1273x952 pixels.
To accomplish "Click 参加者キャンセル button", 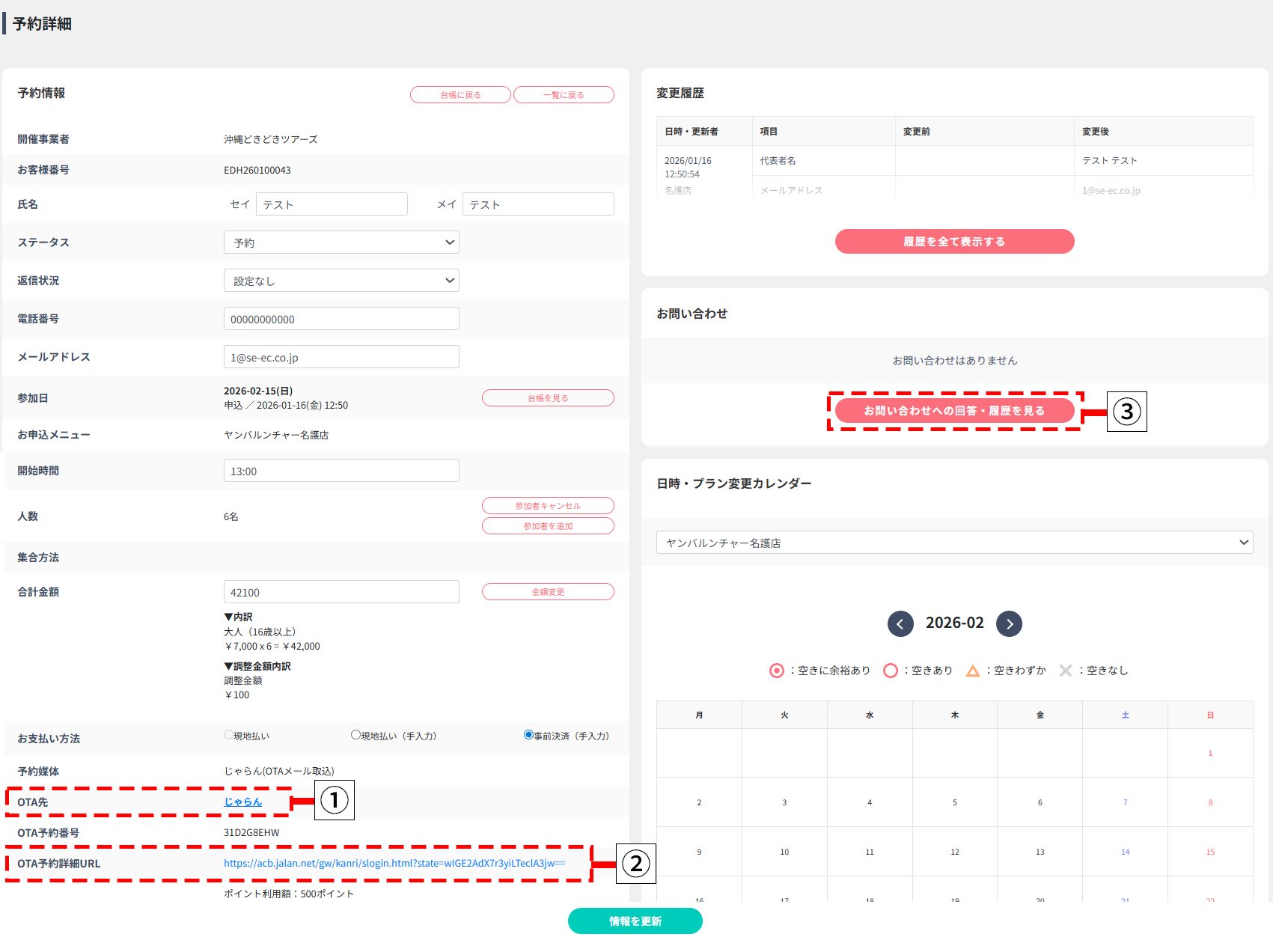I will coord(548,506).
